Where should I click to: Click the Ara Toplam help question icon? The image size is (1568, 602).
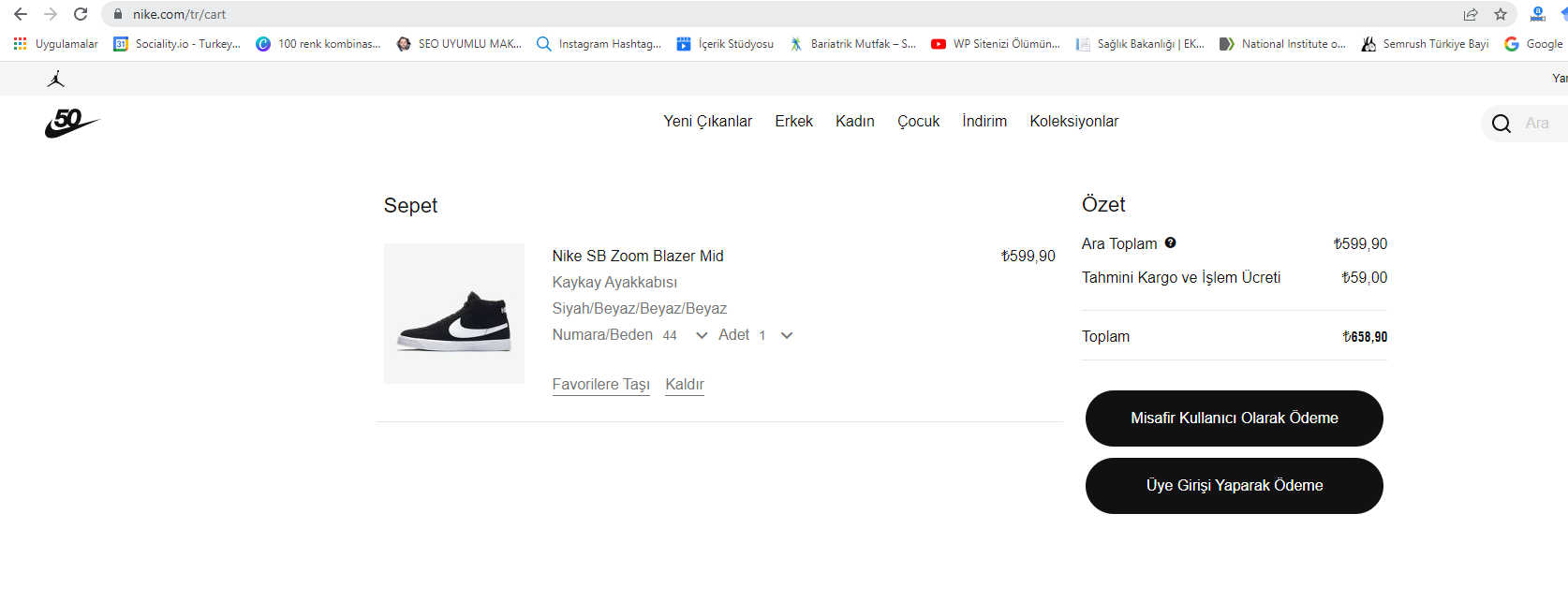(x=1170, y=242)
